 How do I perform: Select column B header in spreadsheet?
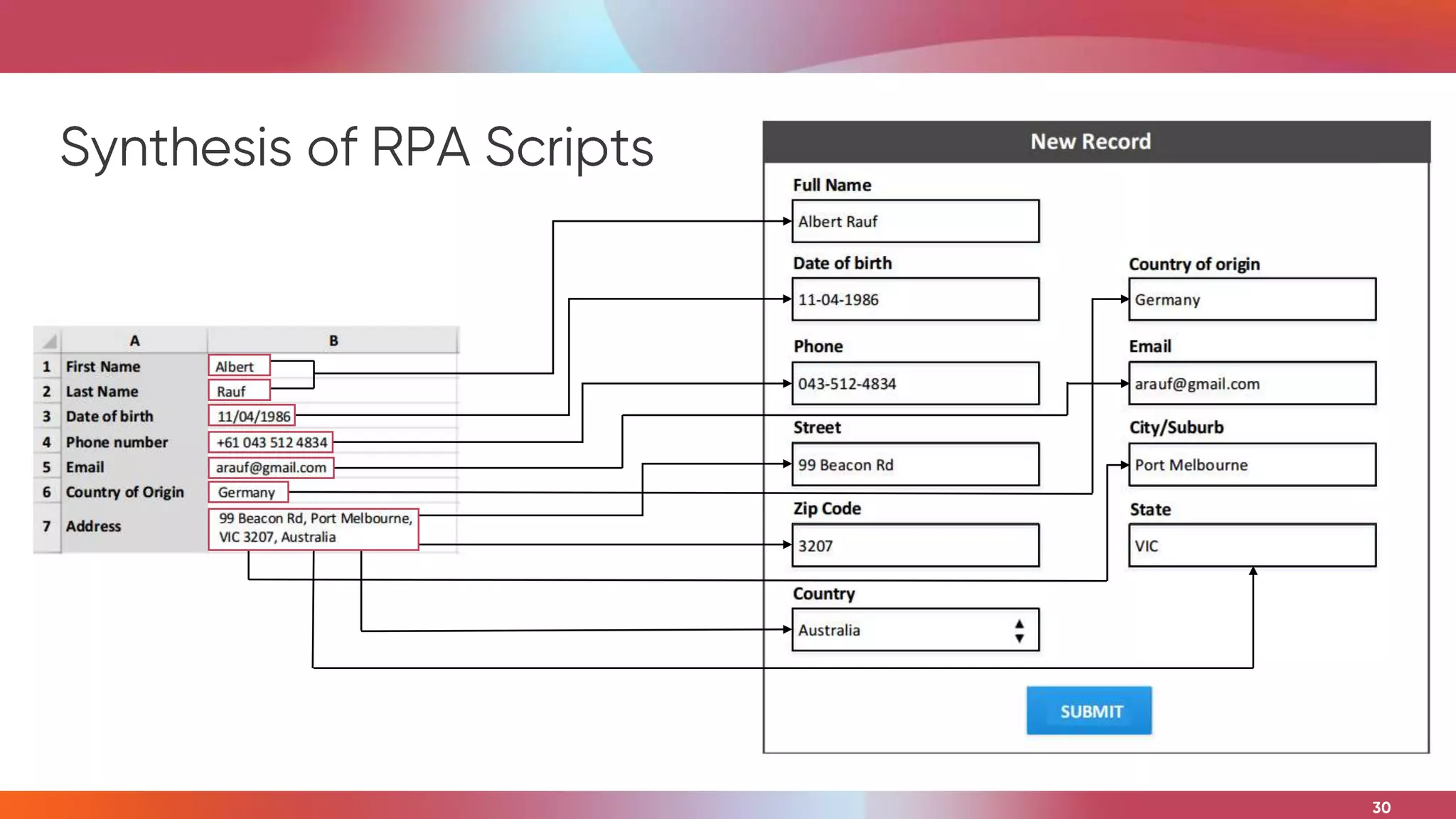(x=333, y=341)
